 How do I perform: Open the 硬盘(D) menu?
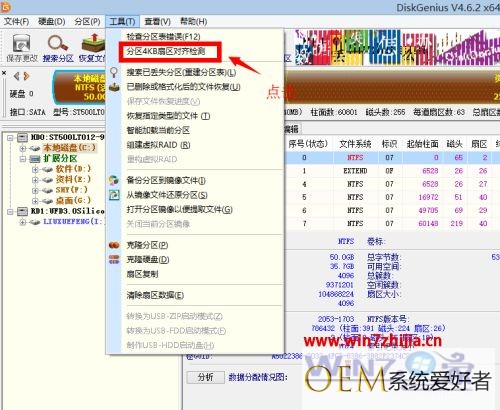coord(52,22)
